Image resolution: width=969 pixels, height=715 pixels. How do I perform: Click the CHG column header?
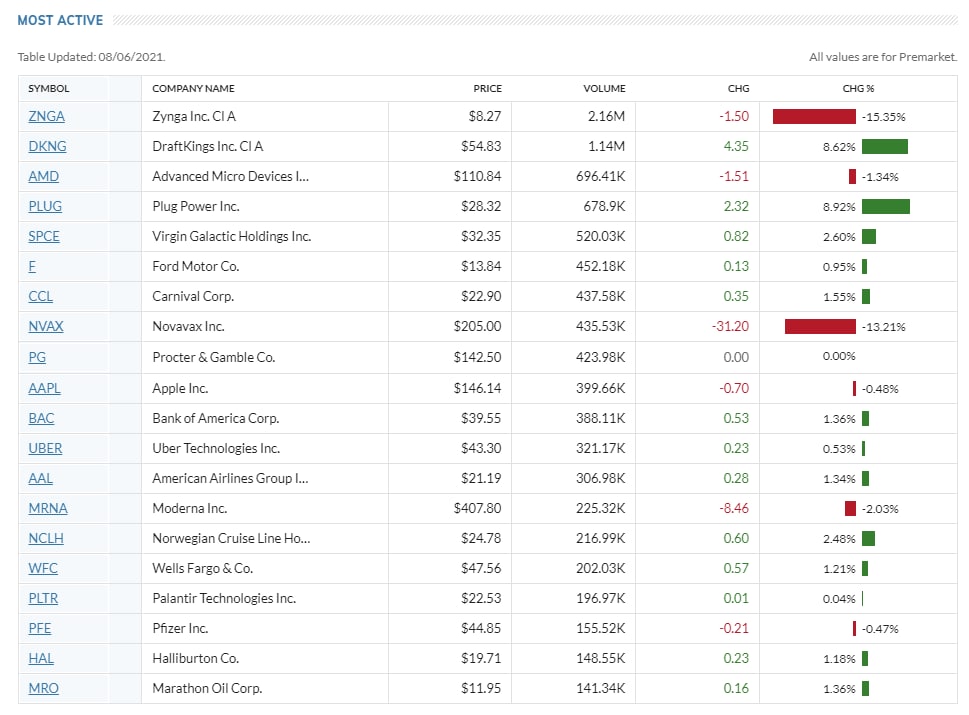[738, 88]
